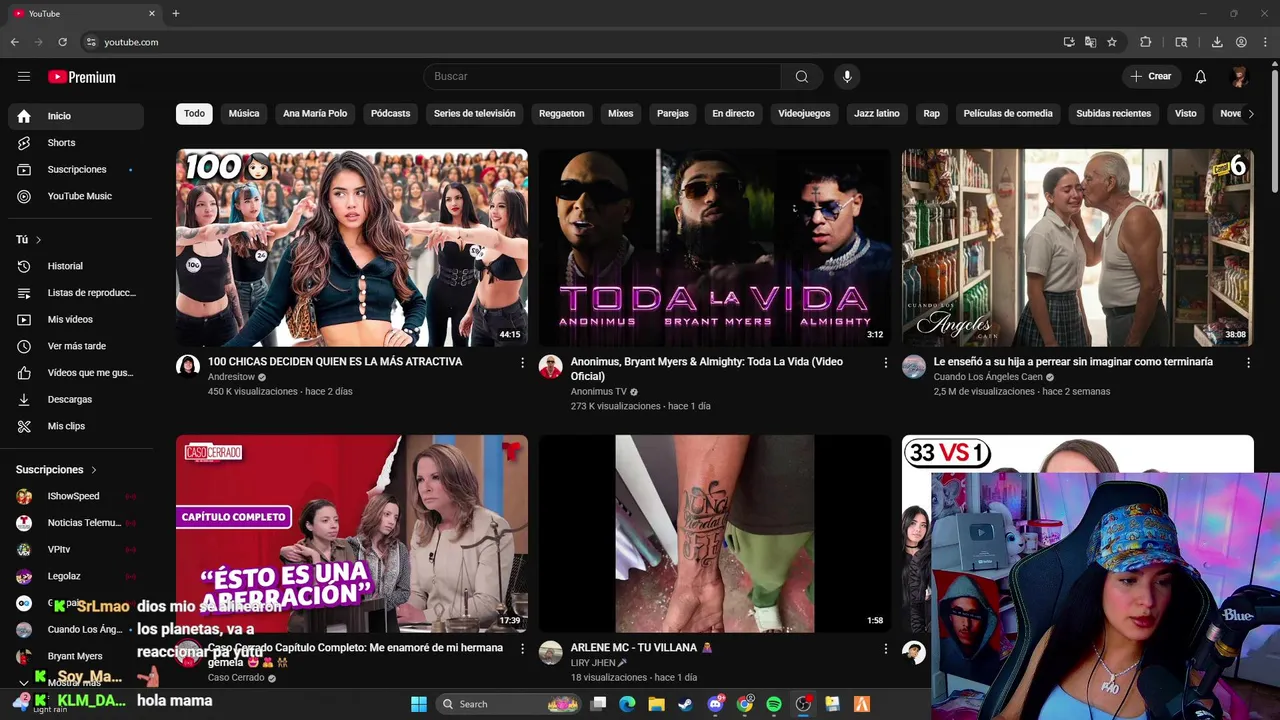The height and width of the screenshot is (720, 1280).
Task: Open Chrome extensions puzzle icon
Action: pos(1146,42)
